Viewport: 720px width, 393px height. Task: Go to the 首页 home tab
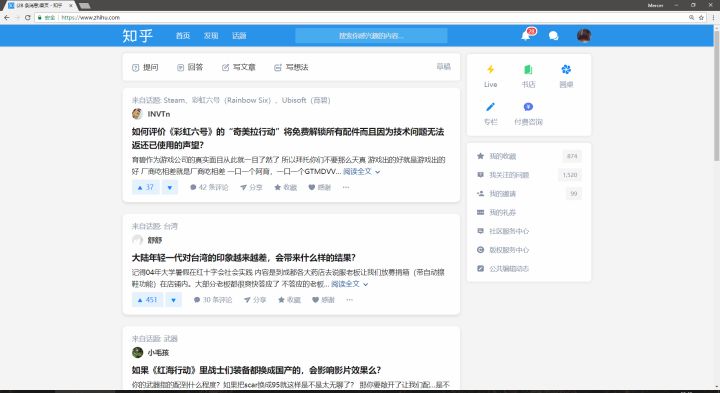click(x=183, y=36)
